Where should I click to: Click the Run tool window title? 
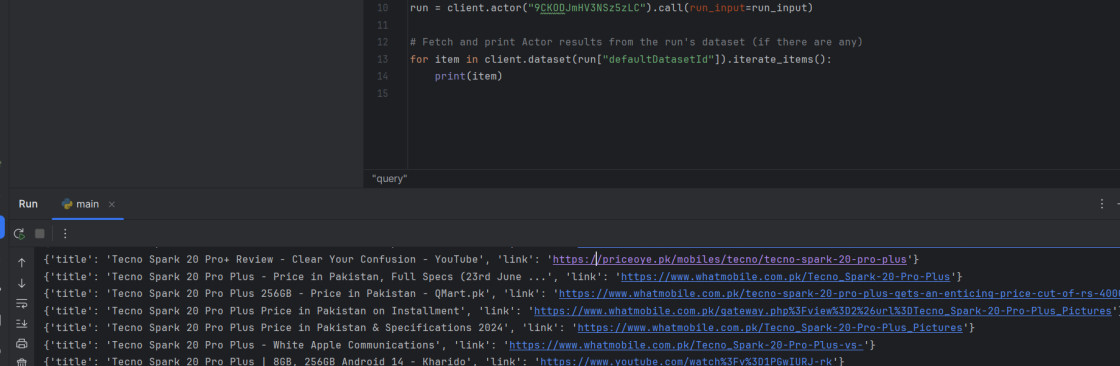tap(28, 204)
